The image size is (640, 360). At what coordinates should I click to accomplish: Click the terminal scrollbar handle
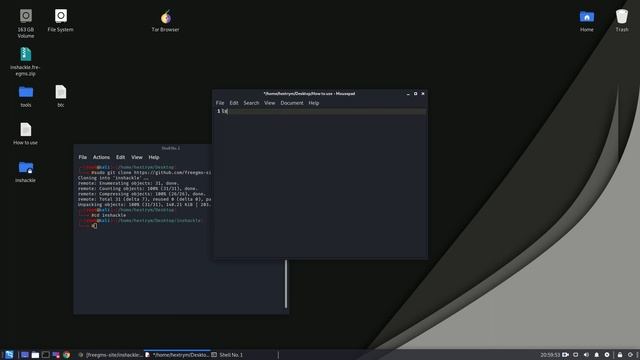pos(286,284)
